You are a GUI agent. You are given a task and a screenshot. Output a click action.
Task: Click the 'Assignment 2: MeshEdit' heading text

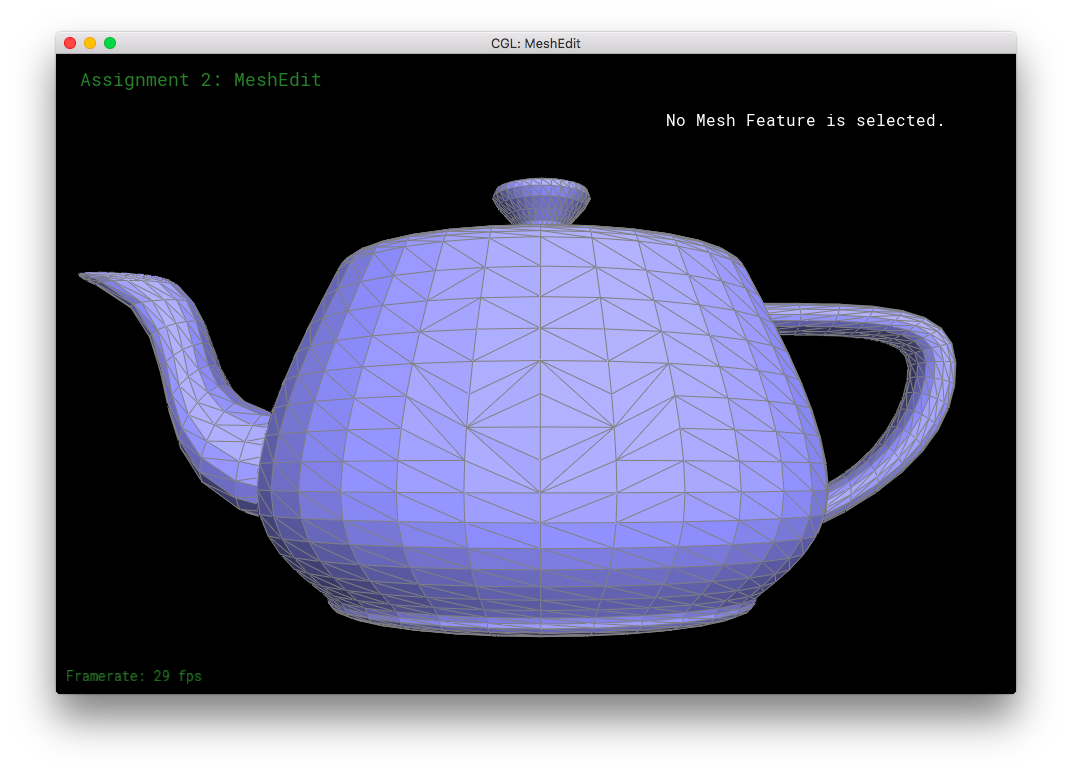point(201,80)
